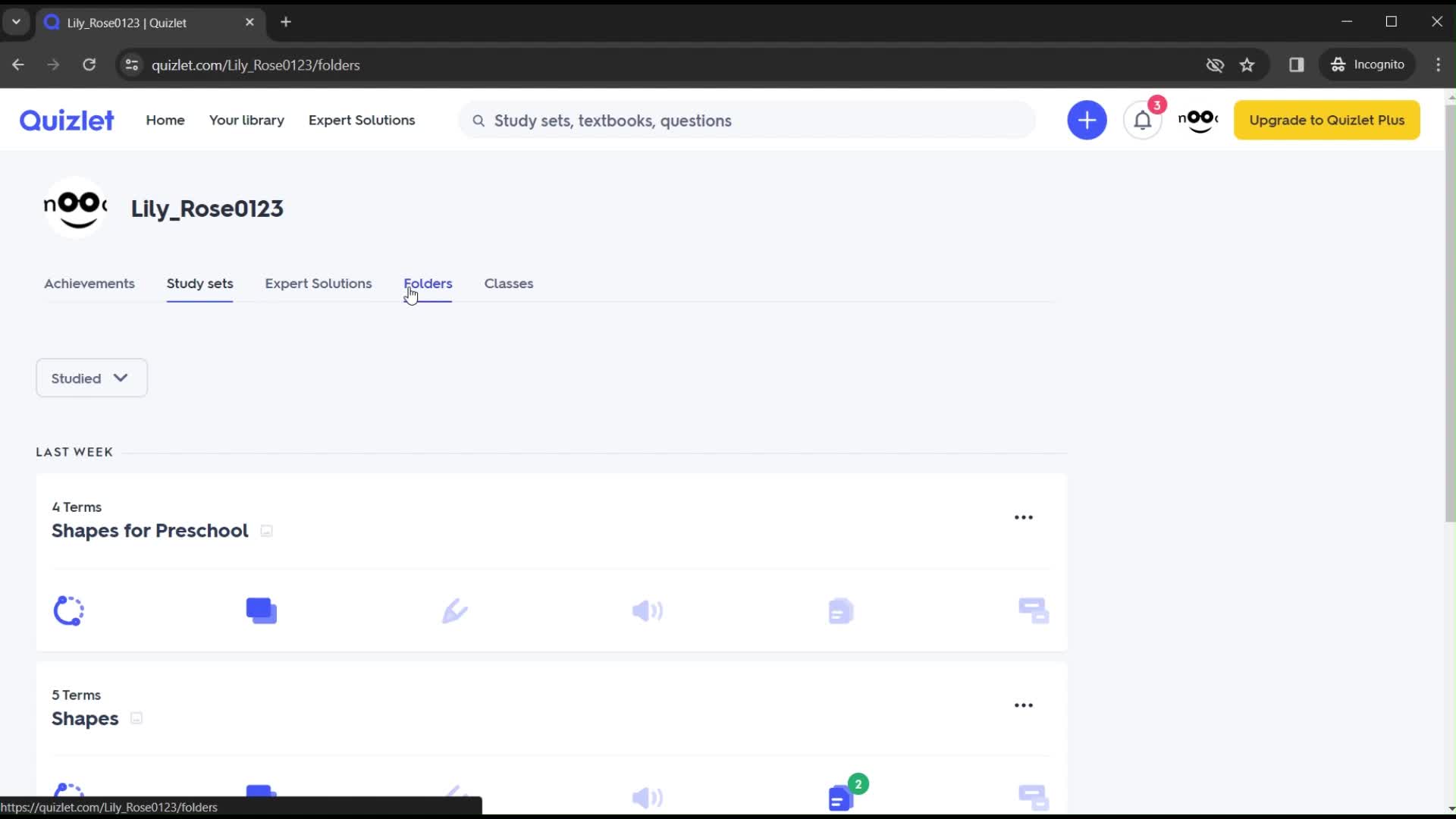The width and height of the screenshot is (1456, 819).
Task: Open Match mode for Shapes set
Action: pos(1034,797)
